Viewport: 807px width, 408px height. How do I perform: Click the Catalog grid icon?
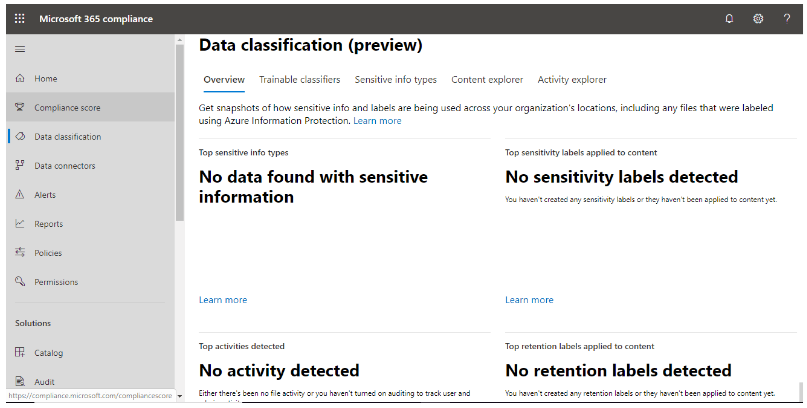pyautogui.click(x=20, y=352)
